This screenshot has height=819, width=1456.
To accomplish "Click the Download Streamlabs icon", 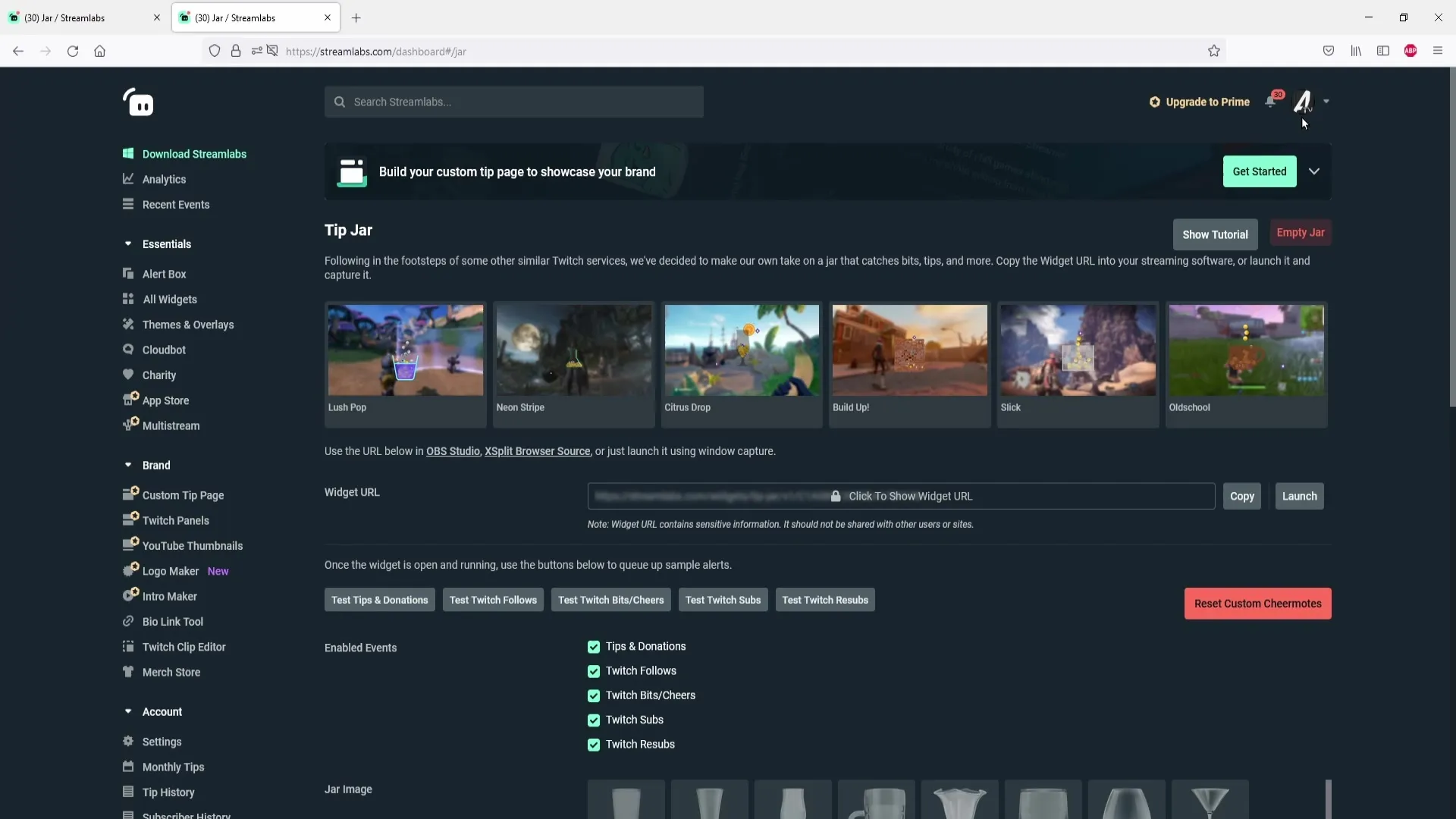I will (128, 153).
